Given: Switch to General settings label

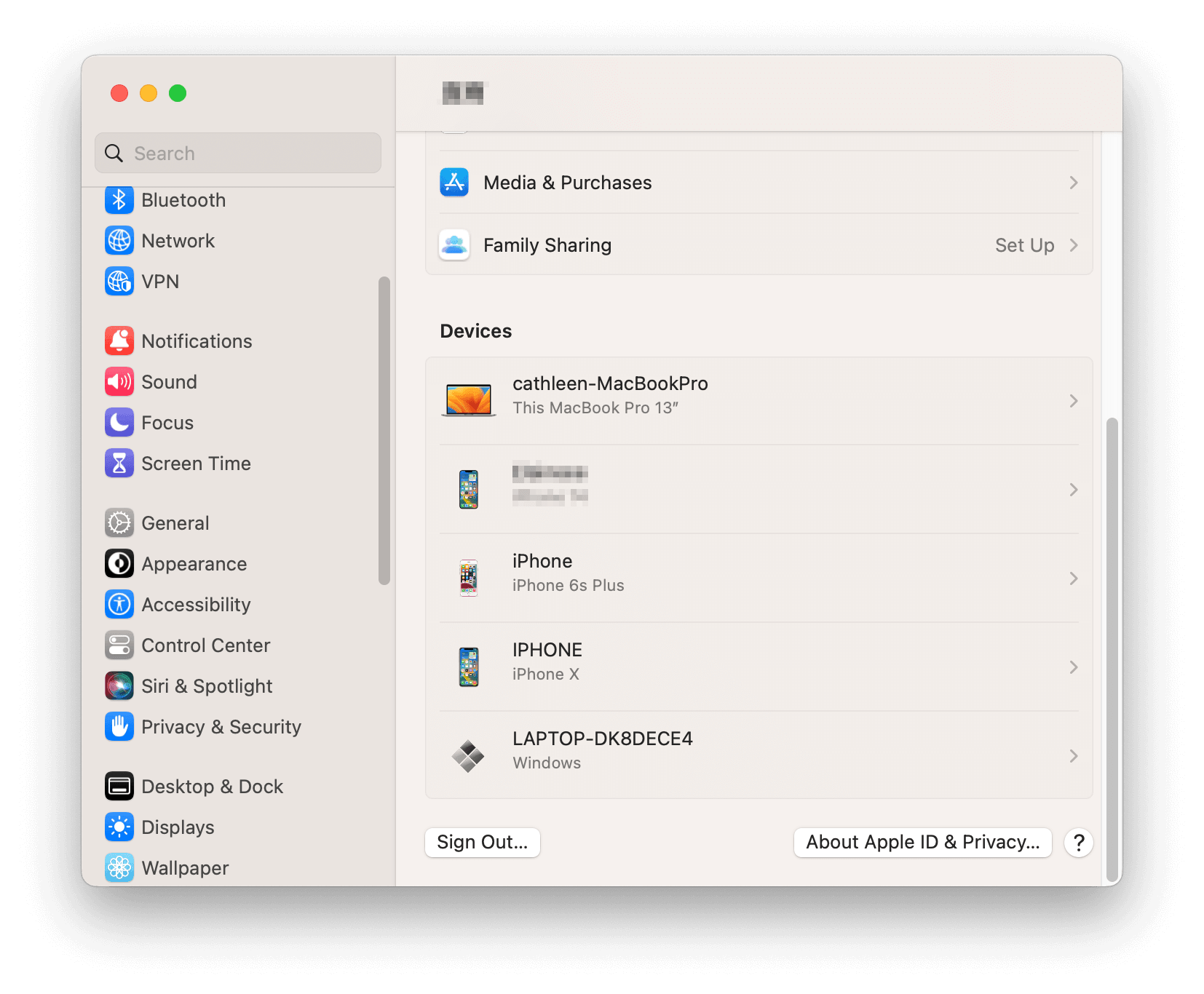Looking at the screenshot, I should [x=175, y=523].
